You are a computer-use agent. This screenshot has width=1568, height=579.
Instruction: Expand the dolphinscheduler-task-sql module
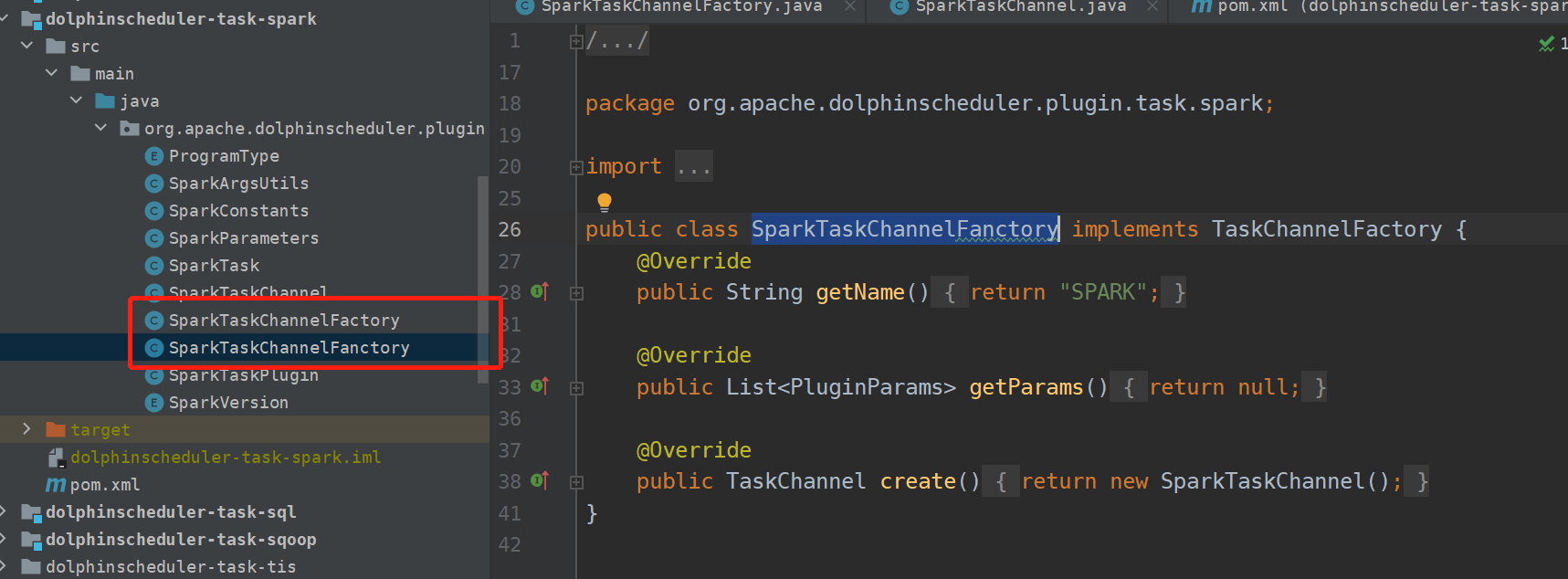5,511
